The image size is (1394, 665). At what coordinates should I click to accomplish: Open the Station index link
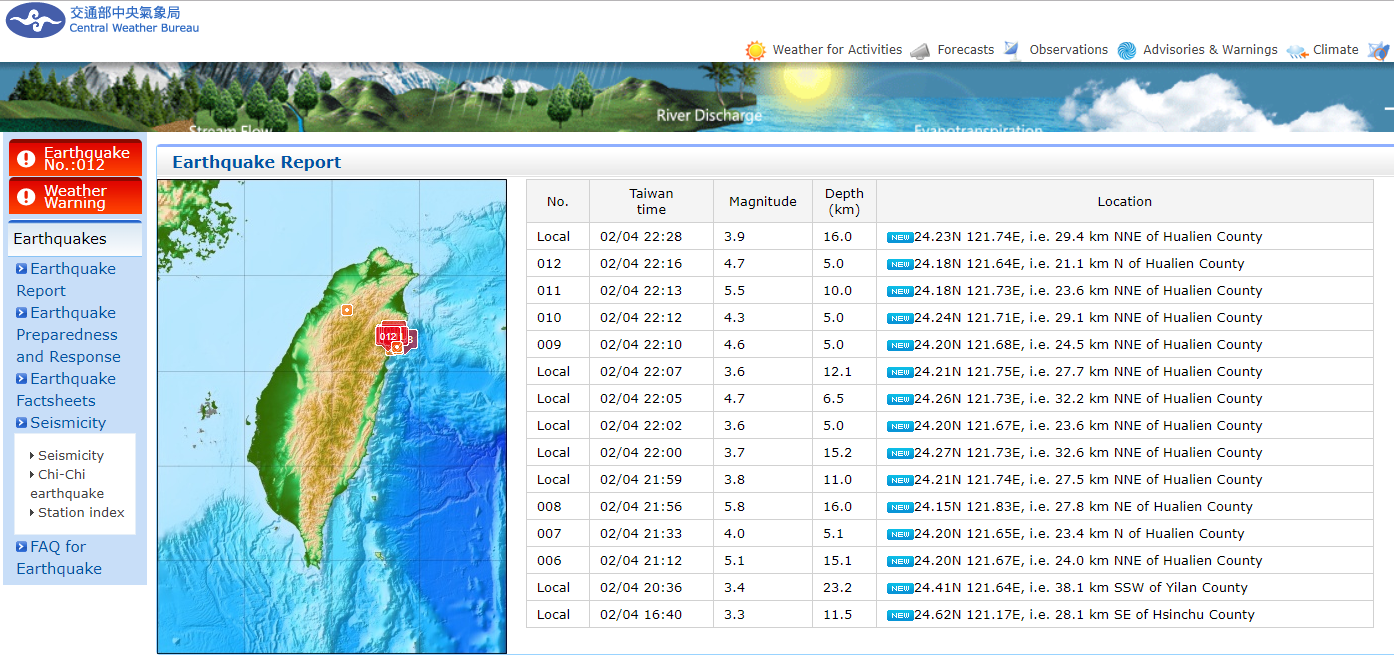81,513
